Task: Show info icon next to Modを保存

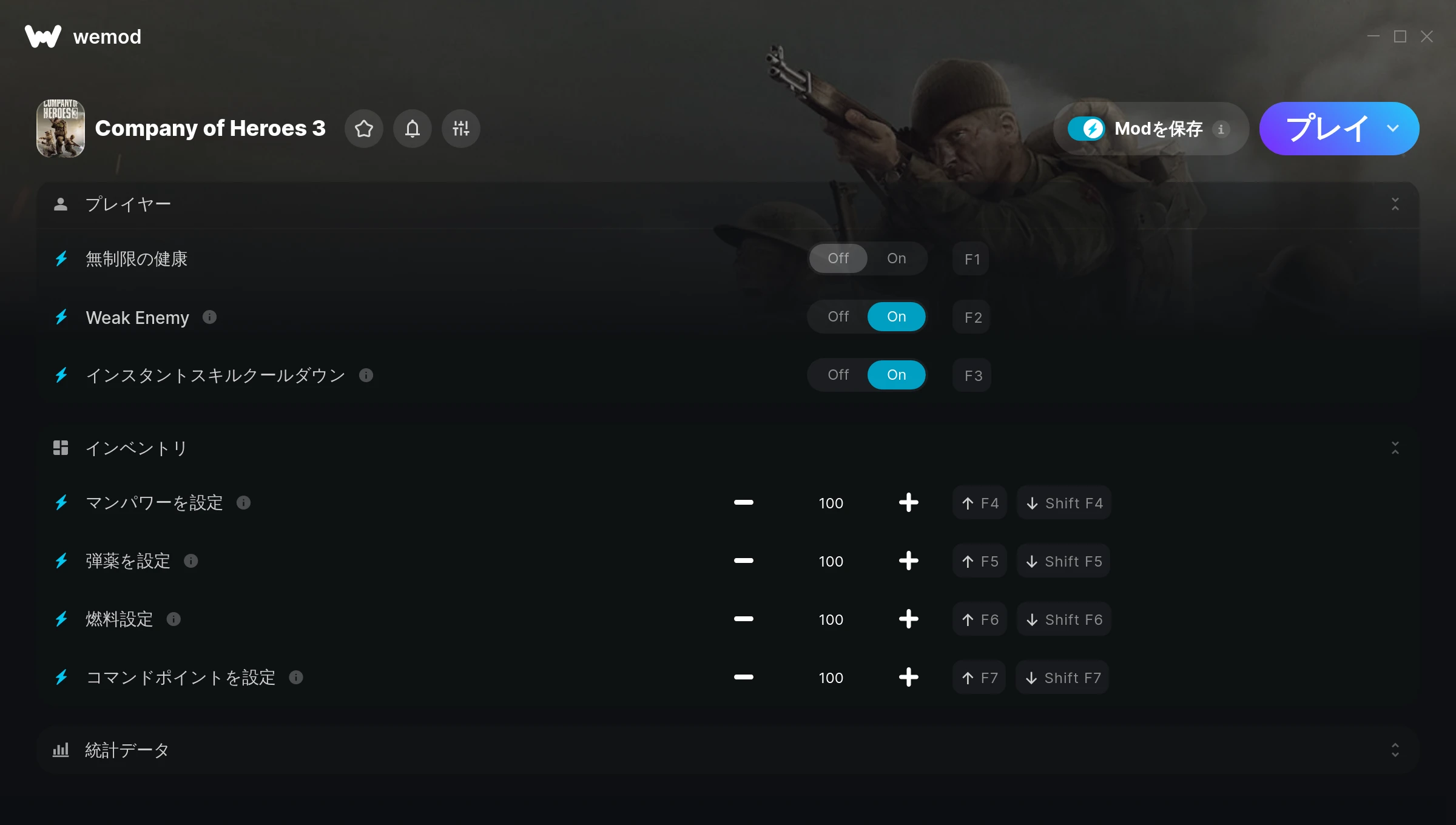Action: point(1221,129)
